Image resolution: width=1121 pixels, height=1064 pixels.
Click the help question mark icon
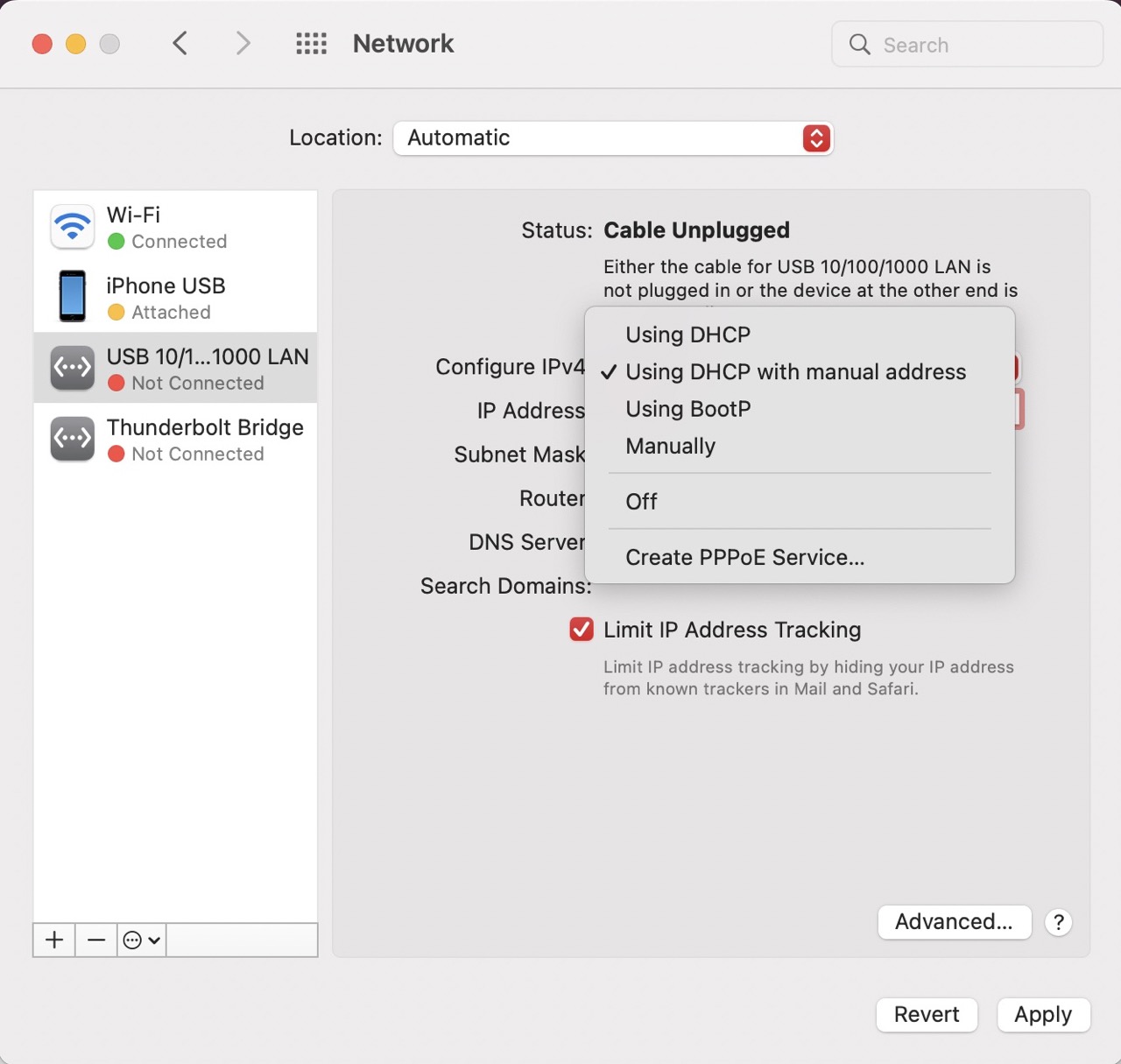point(1058,922)
